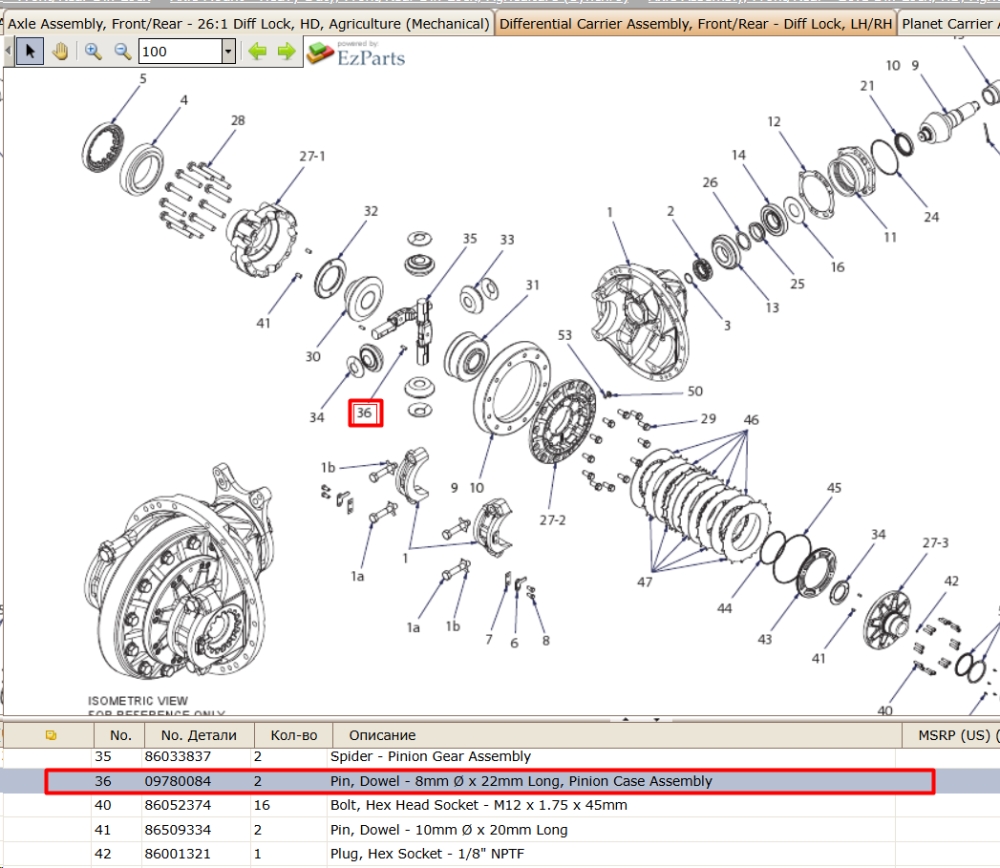
Task: Click callout 31 in the diagram
Action: [x=533, y=285]
